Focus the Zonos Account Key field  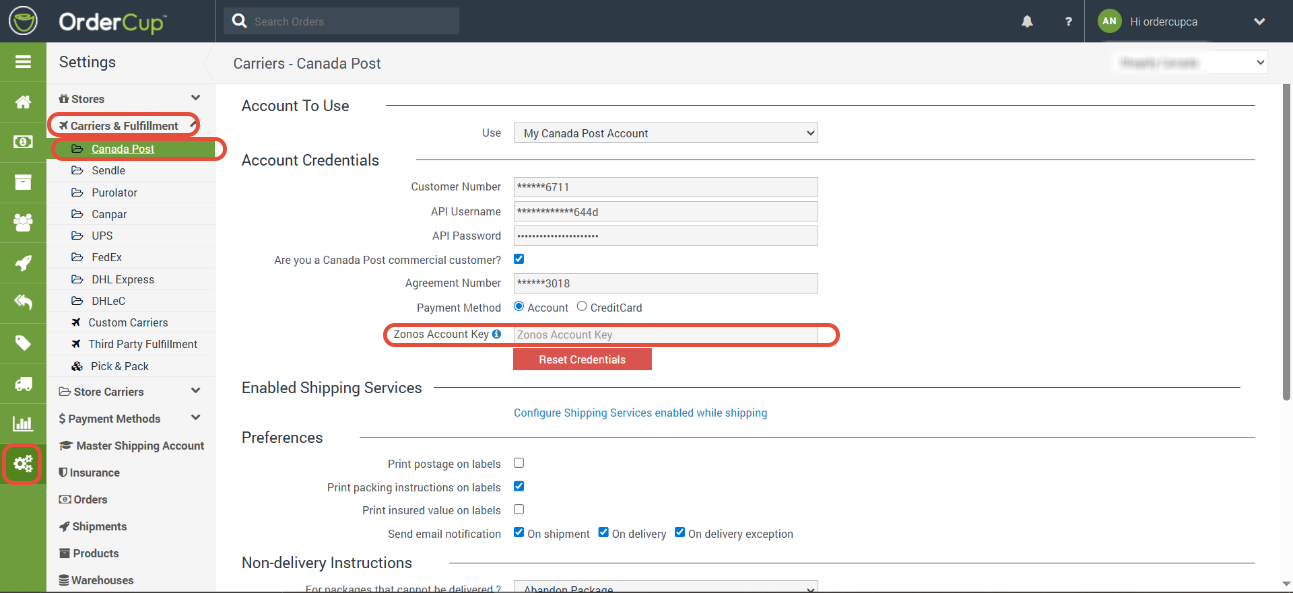tap(665, 335)
